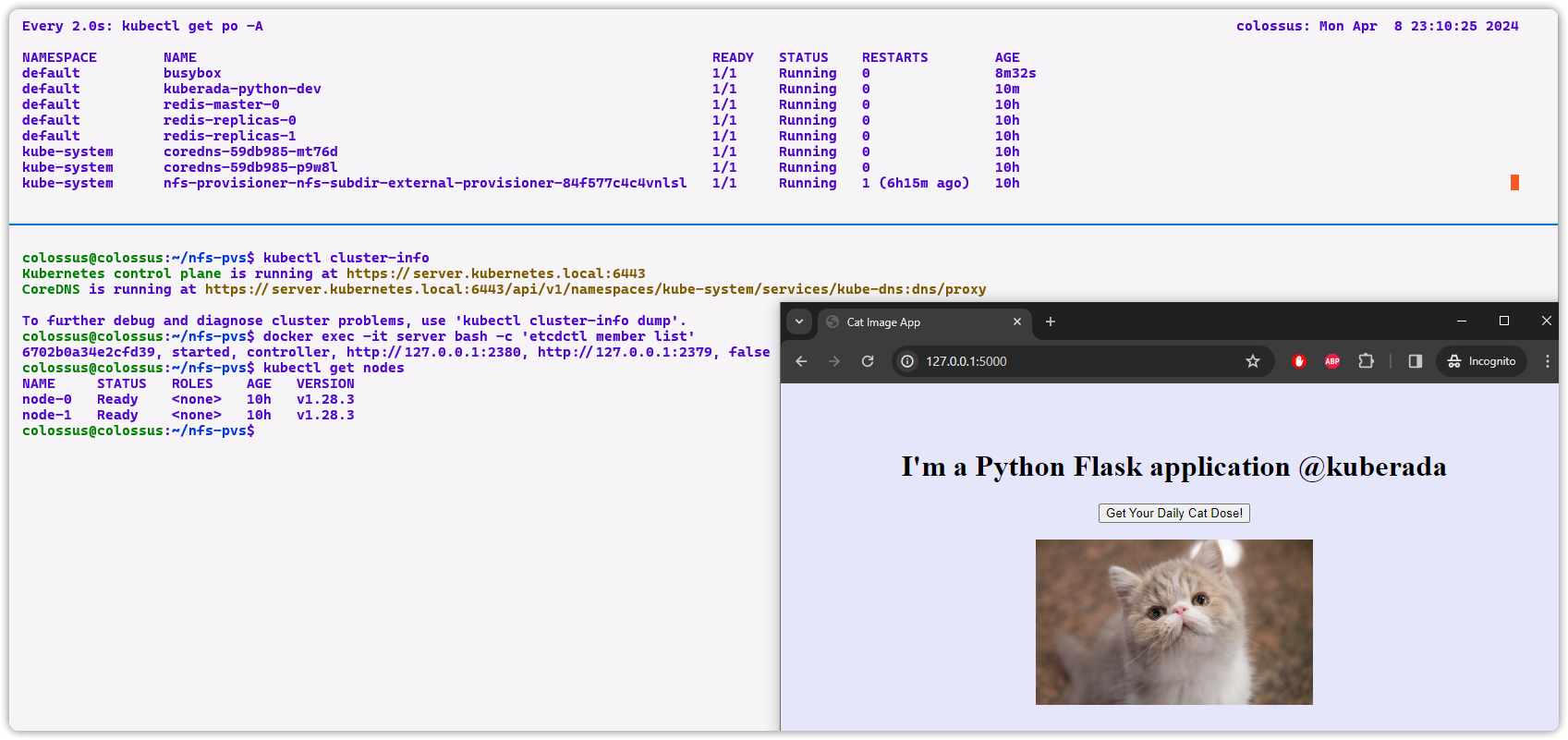Click the orange terminal cursor block
1568x740 pixels.
[1514, 183]
